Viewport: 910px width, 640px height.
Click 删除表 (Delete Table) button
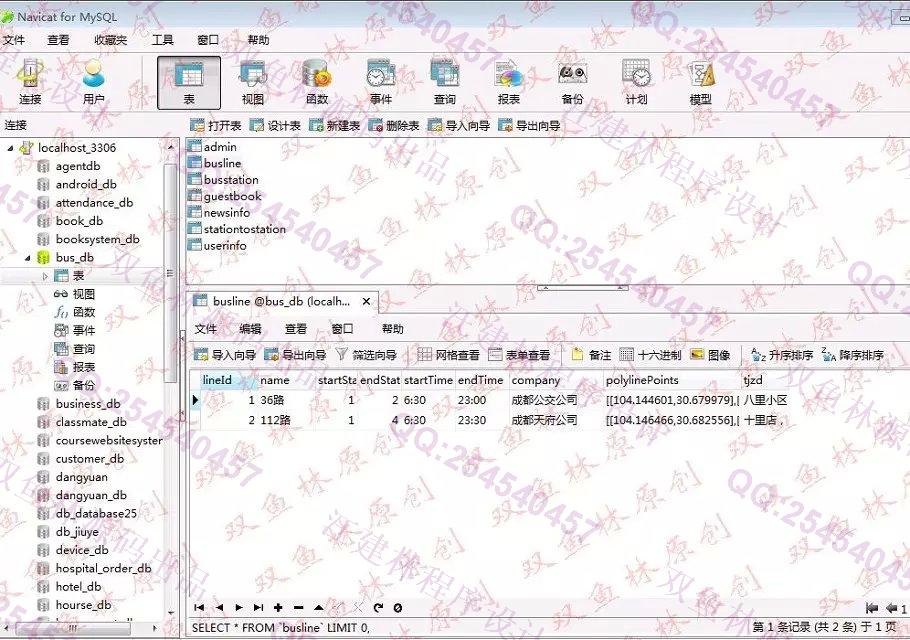click(393, 125)
